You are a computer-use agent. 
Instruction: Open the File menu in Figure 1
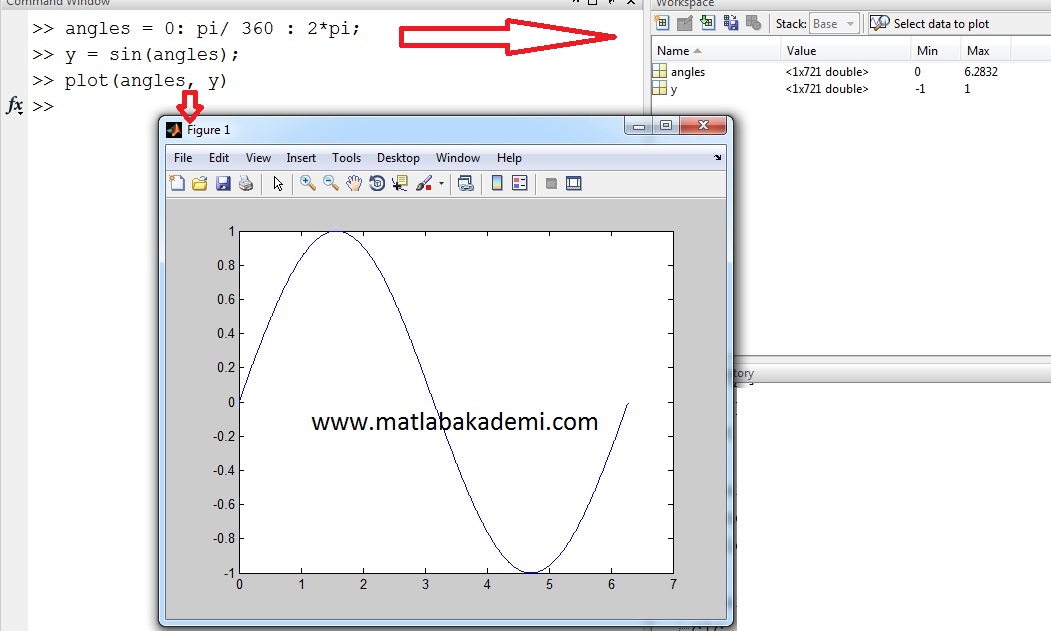coord(183,158)
